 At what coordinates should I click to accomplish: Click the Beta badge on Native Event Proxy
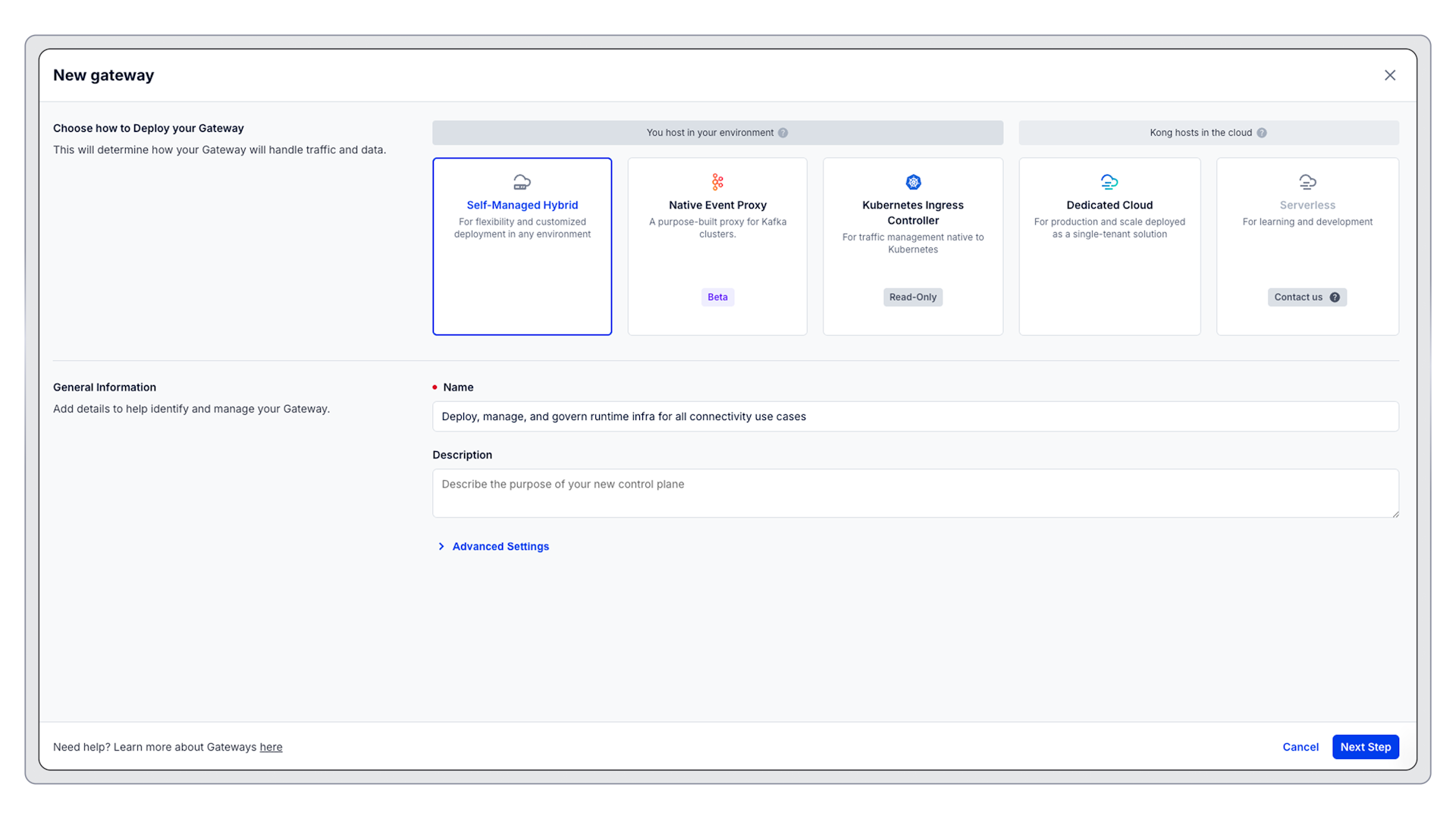pyautogui.click(x=717, y=297)
